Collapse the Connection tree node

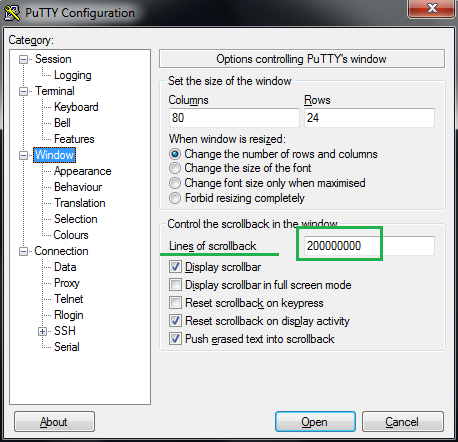pos(23,252)
